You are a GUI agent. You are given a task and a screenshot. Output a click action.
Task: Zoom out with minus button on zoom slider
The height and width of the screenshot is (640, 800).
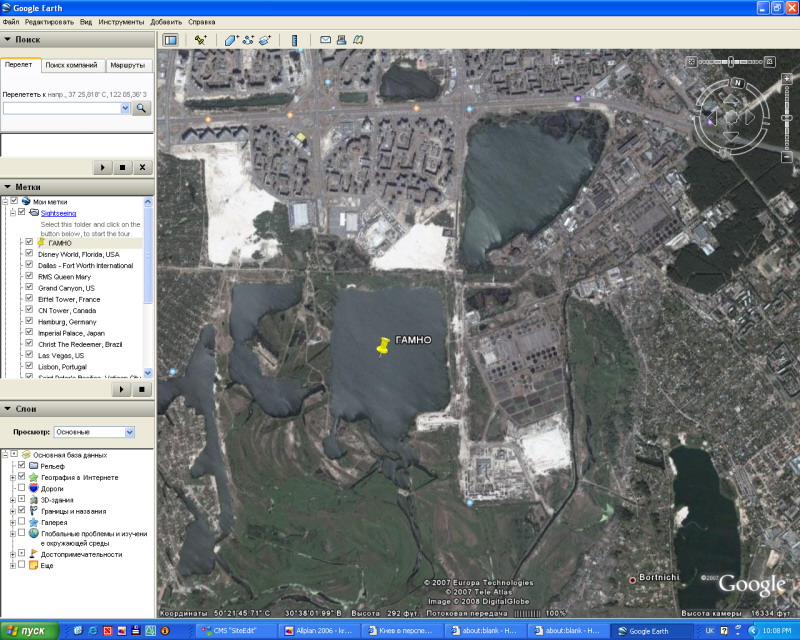(787, 158)
